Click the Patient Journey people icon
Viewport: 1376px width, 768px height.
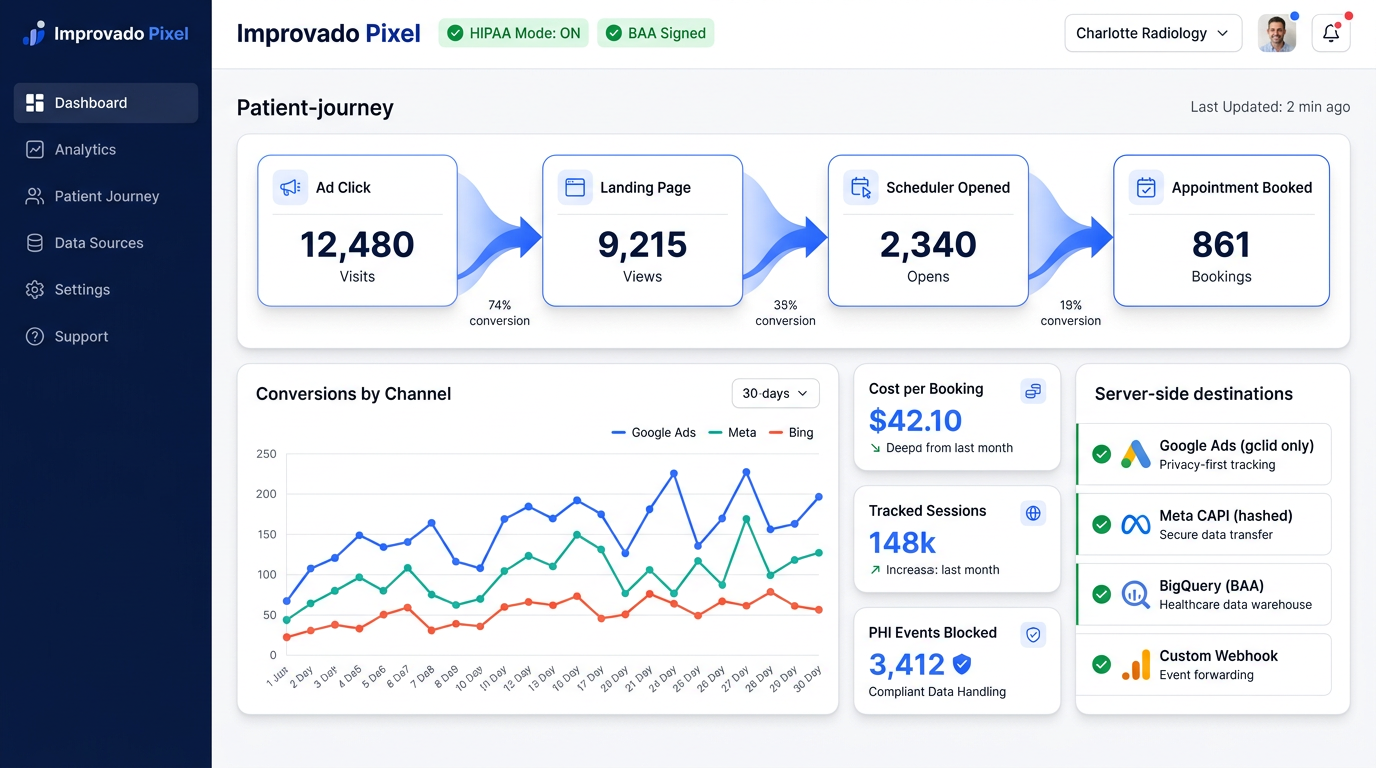pyautogui.click(x=35, y=196)
